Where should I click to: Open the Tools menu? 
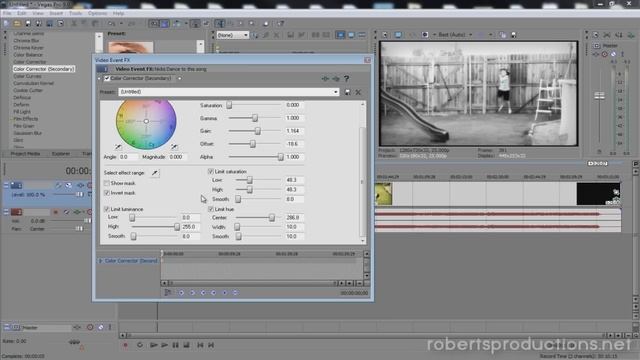(75, 13)
